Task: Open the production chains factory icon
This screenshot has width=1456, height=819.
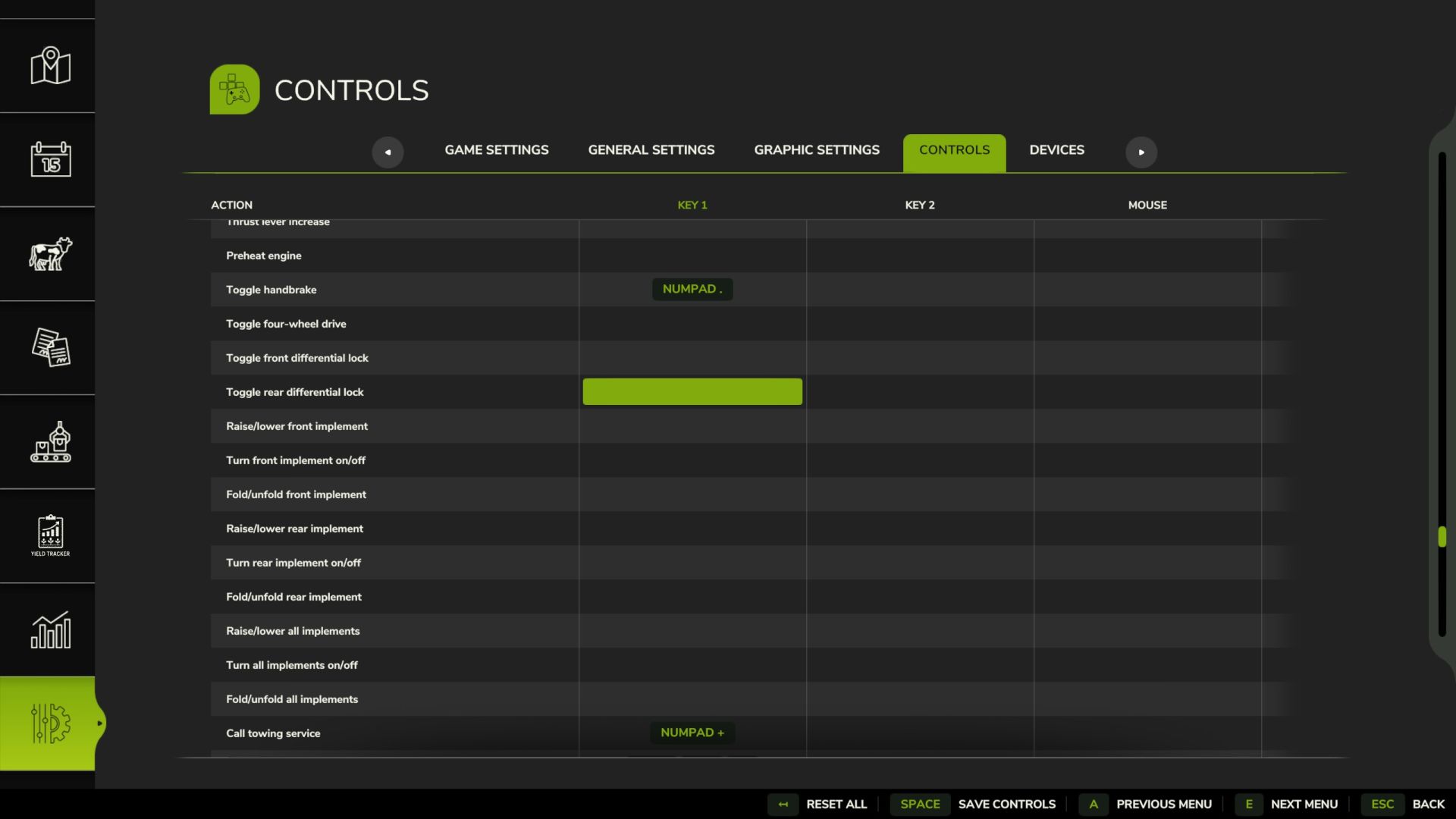Action: [50, 441]
